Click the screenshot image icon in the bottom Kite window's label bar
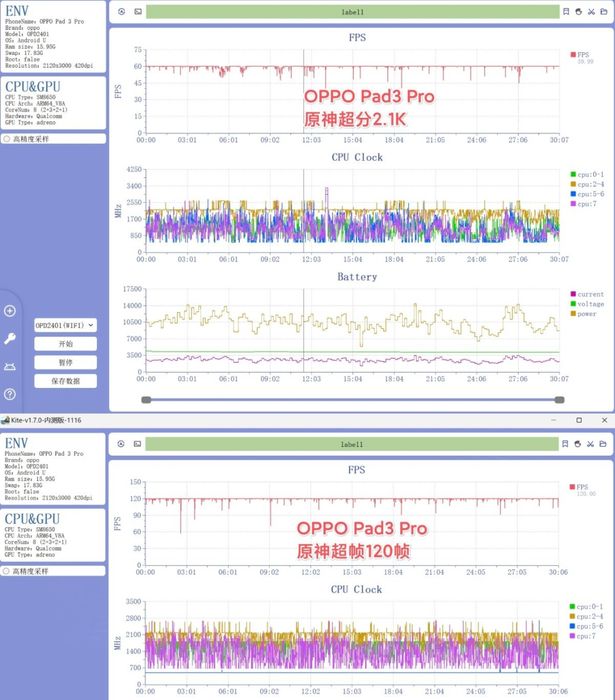The image size is (615, 700). pyautogui.click(x=137, y=444)
